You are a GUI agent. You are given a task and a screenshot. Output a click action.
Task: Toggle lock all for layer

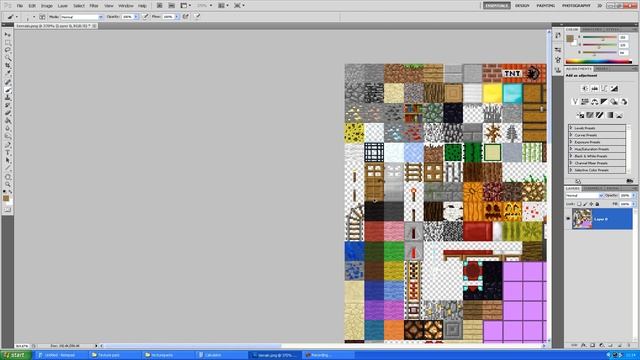[597, 204]
